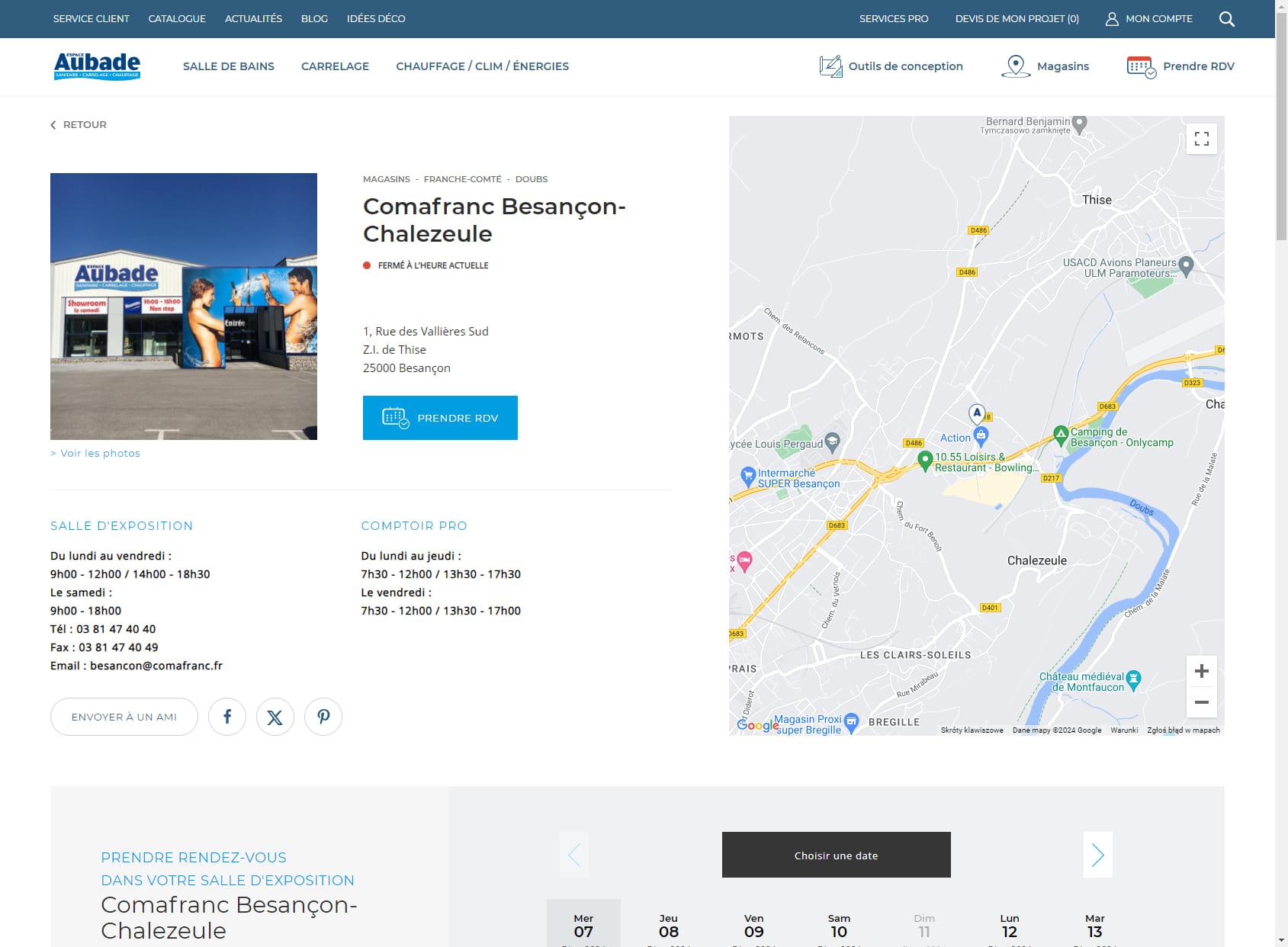Open the Blog link
The height and width of the screenshot is (947, 1288).
pyautogui.click(x=314, y=19)
